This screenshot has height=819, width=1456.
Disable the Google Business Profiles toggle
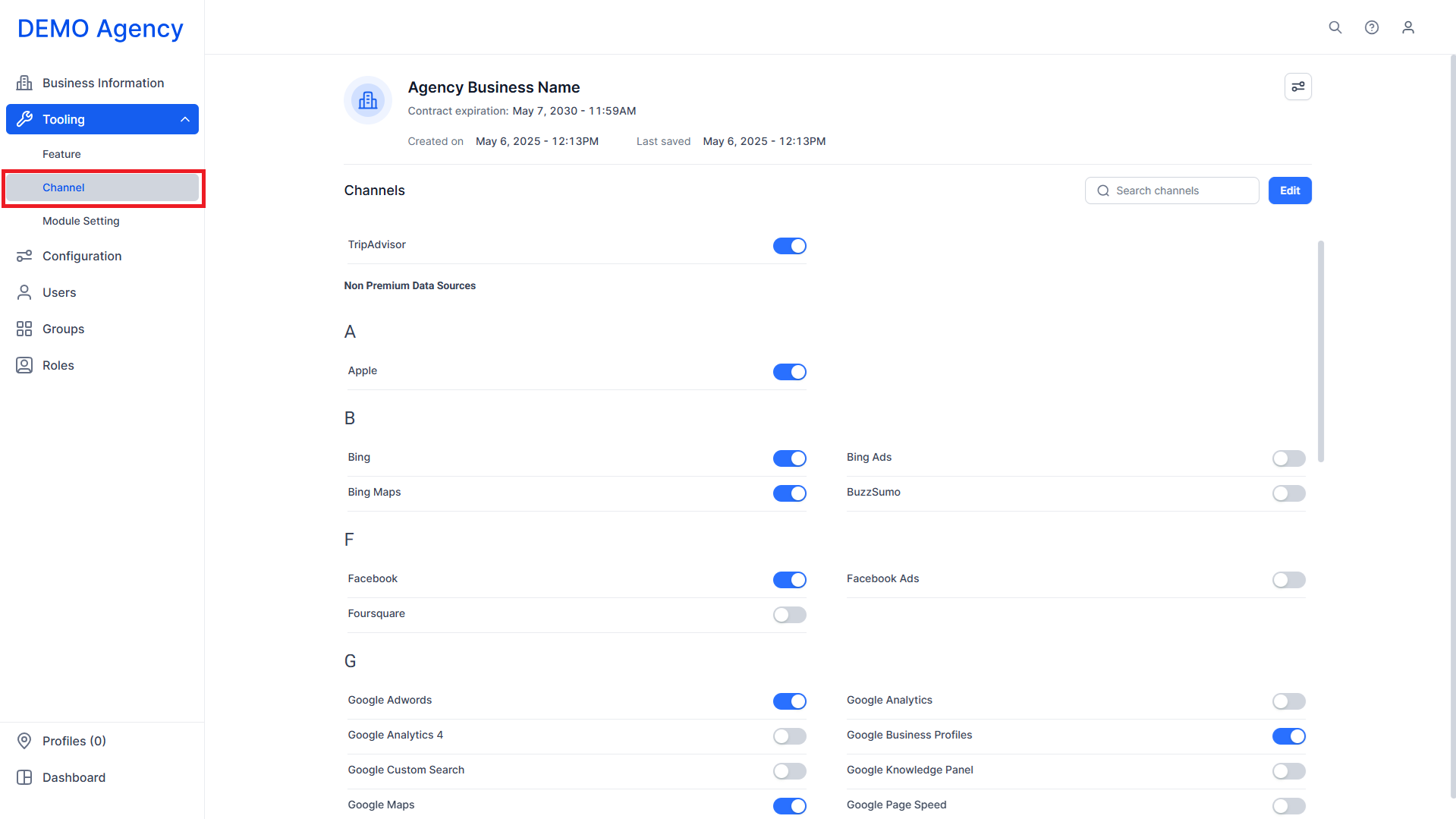tap(1288, 736)
